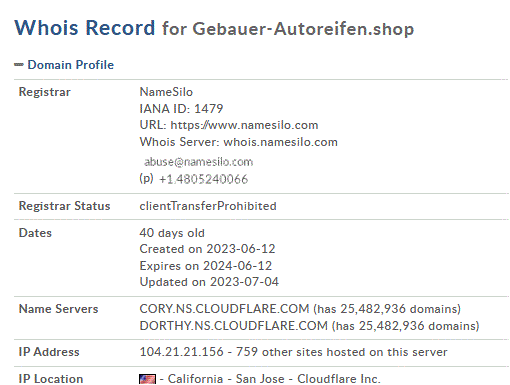
Task: Click the 104.21.21.156 IP address value
Action: click(181, 352)
